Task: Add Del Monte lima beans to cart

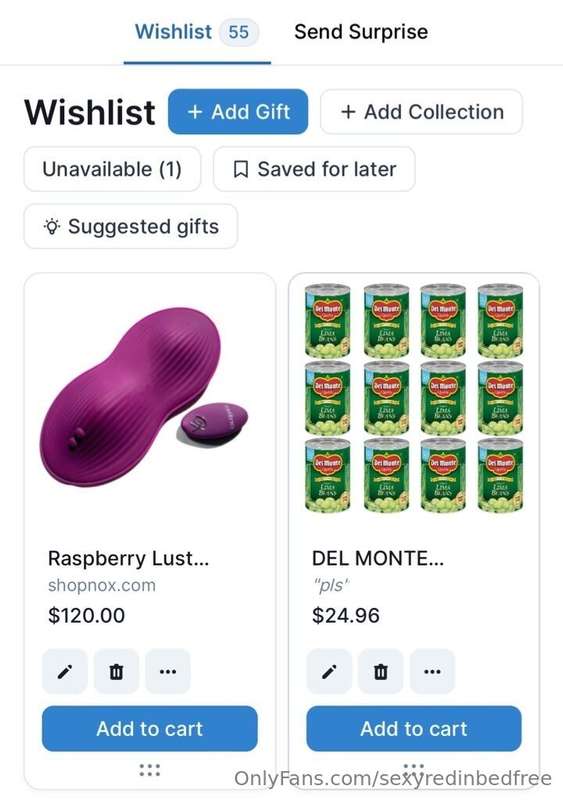Action: pyautogui.click(x=414, y=729)
